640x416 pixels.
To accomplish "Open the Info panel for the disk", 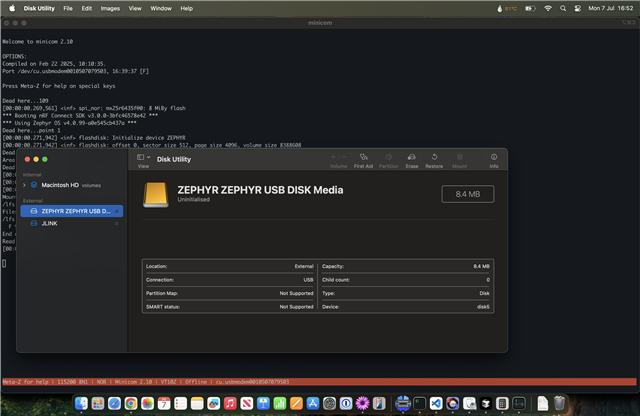I will pos(494,161).
